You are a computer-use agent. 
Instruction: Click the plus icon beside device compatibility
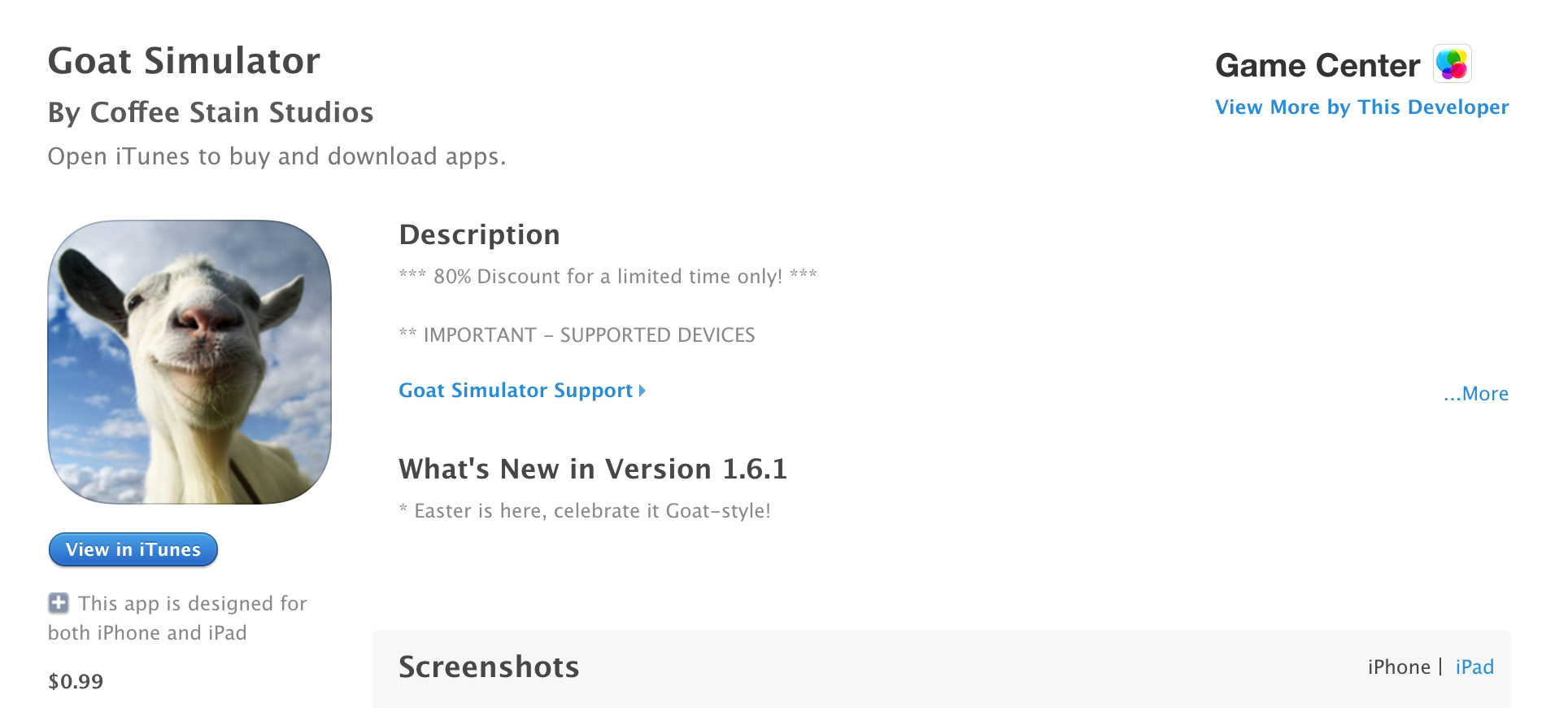[59, 603]
